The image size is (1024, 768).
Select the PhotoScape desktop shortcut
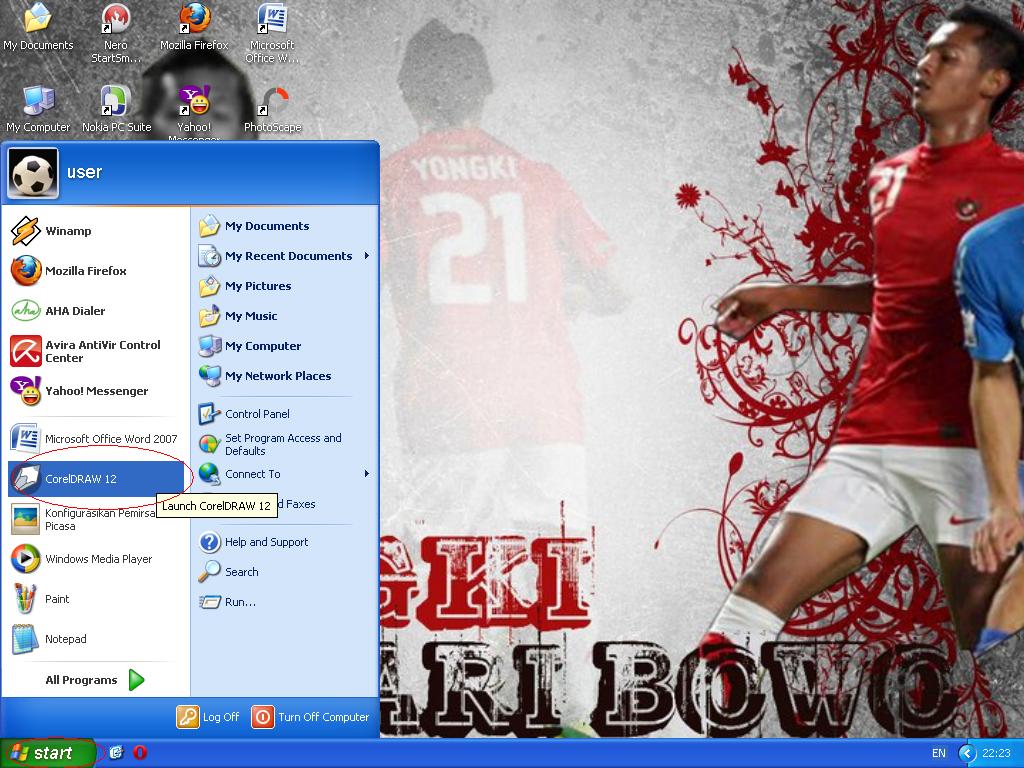(x=272, y=110)
